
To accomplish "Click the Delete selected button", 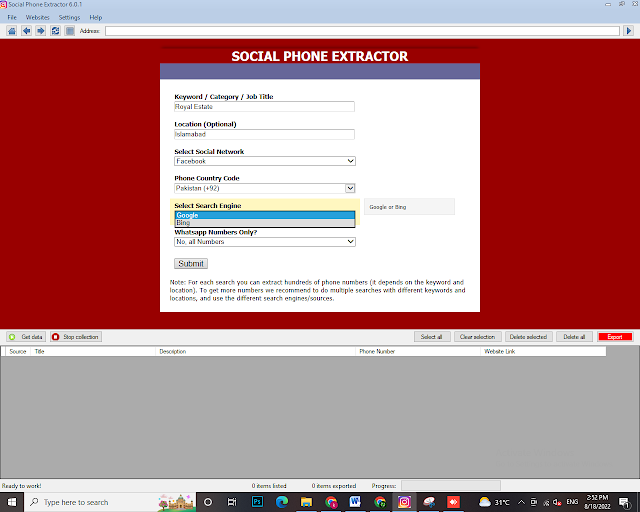I will click(x=529, y=337).
